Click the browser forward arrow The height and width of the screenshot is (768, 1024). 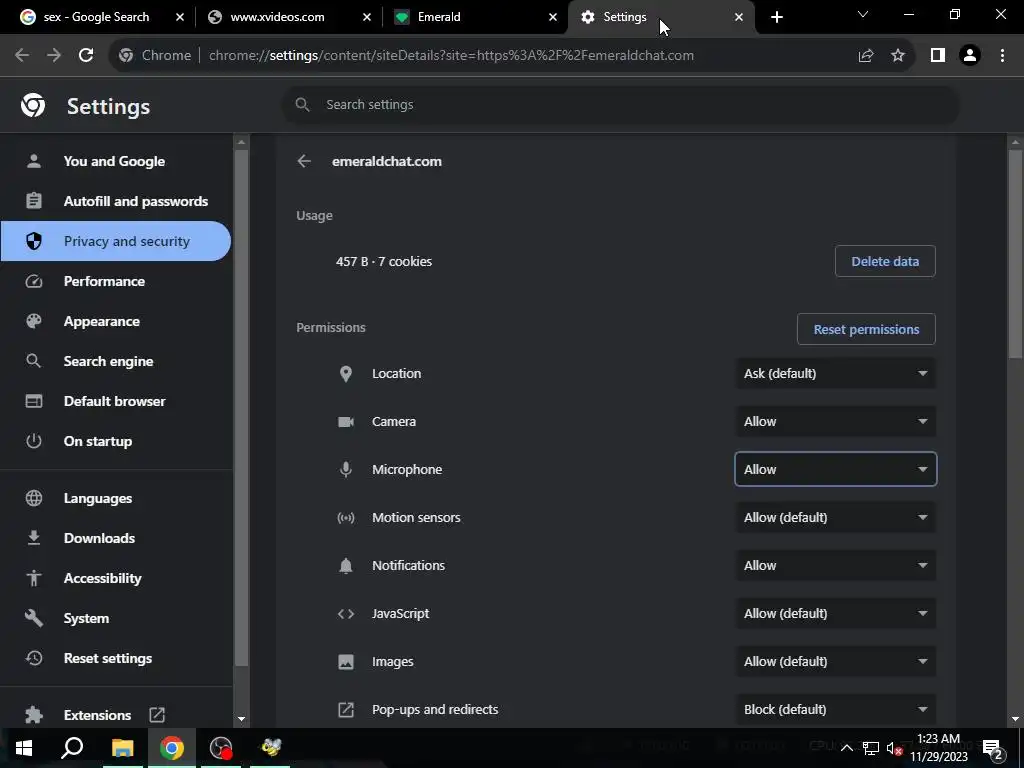tap(54, 56)
